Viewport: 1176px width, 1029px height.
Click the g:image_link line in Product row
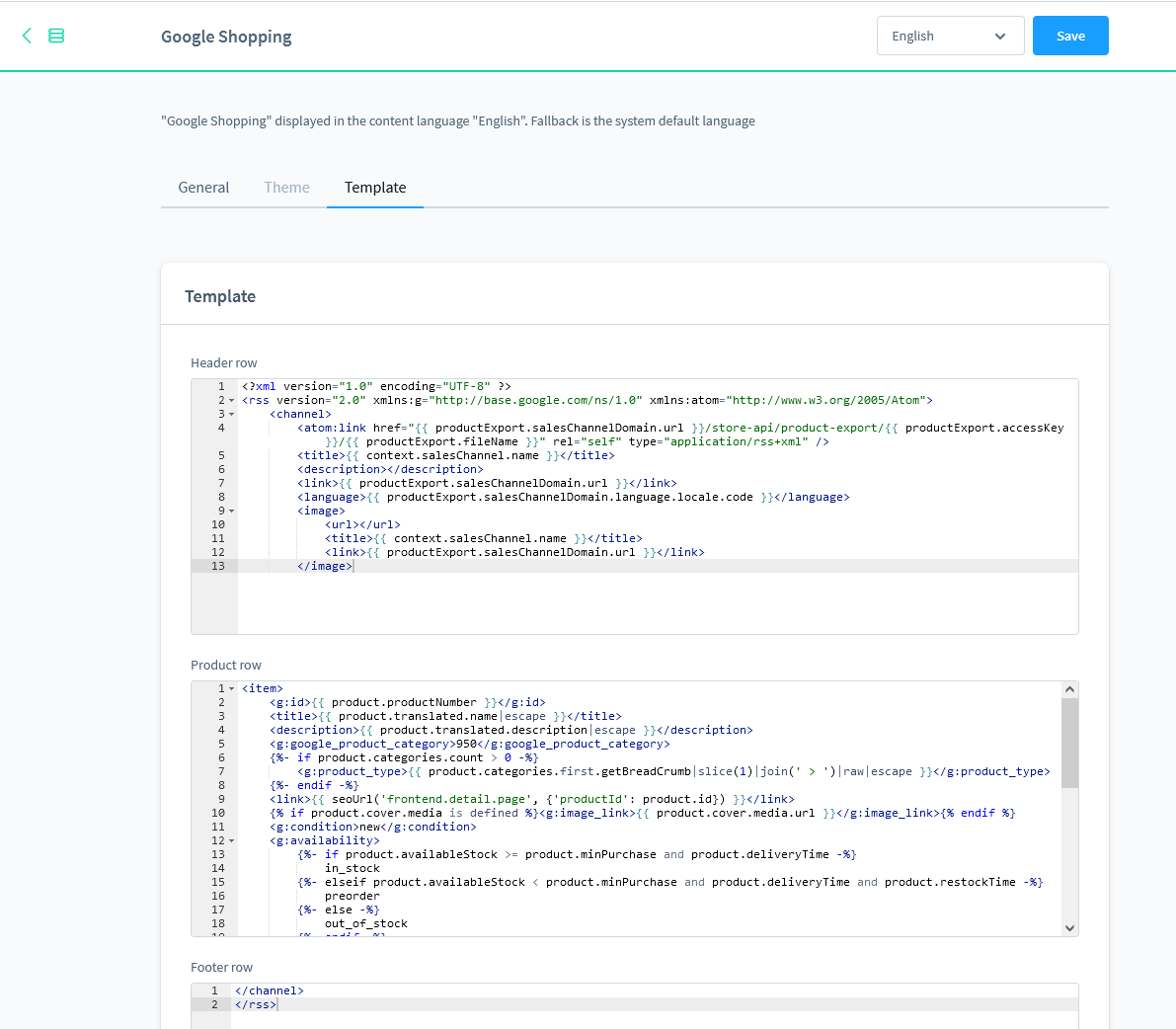[x=642, y=813]
